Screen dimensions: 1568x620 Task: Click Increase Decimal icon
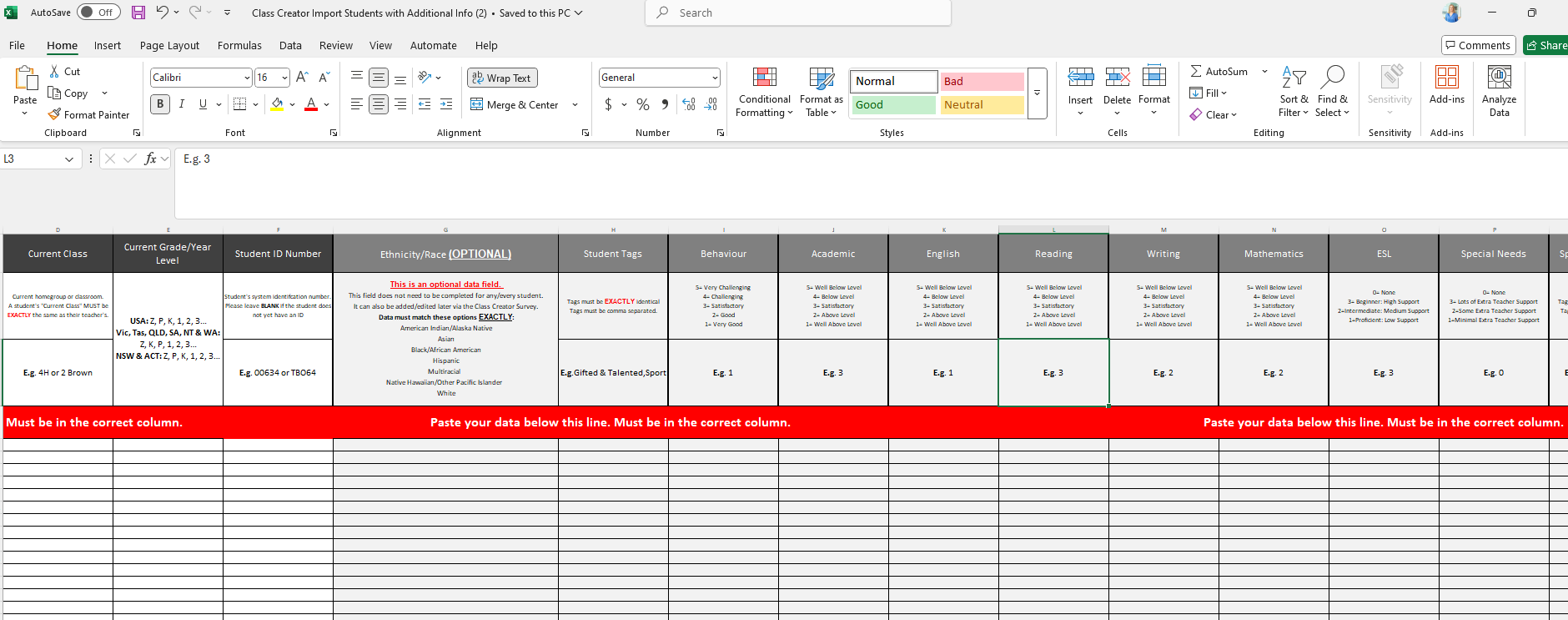coord(689,104)
